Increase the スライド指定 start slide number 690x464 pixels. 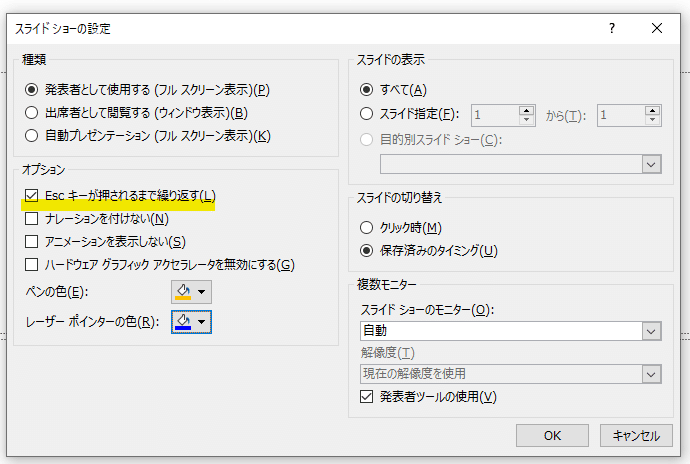pyautogui.click(x=526, y=110)
